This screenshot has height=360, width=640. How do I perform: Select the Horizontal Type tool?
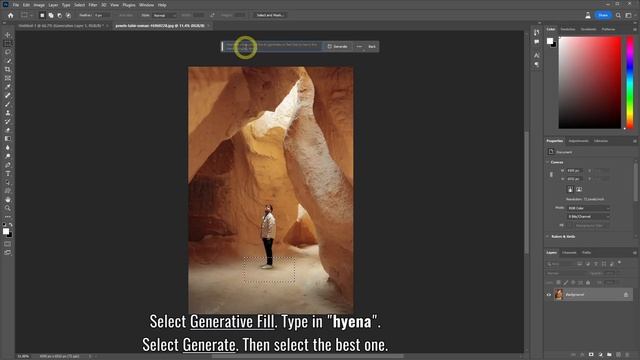click(8, 173)
